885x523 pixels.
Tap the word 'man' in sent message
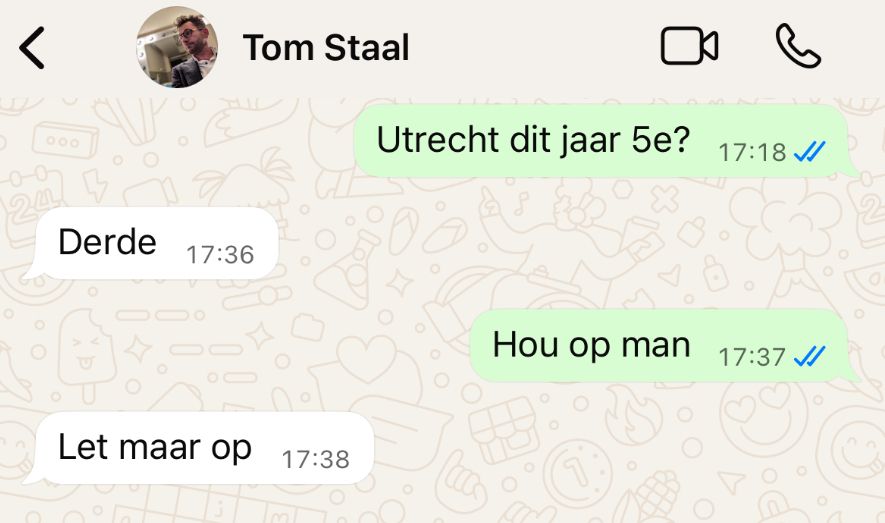[655, 345]
